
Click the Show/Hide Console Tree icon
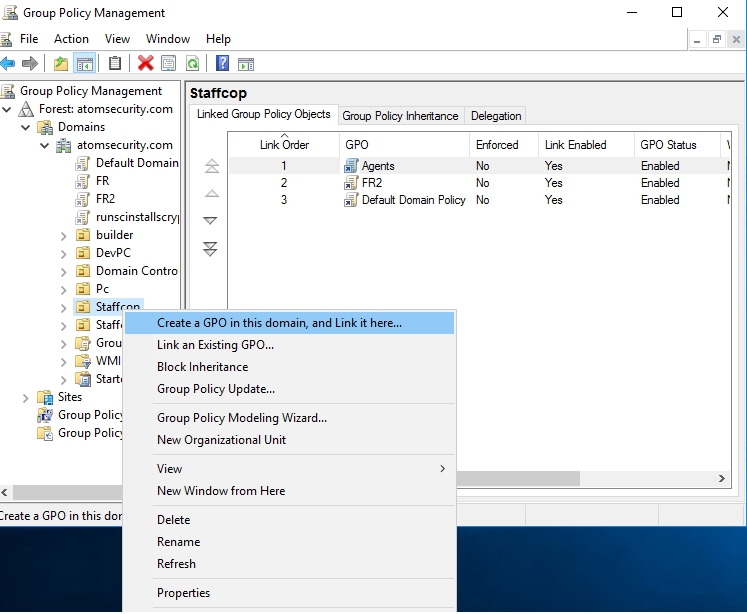coord(85,63)
